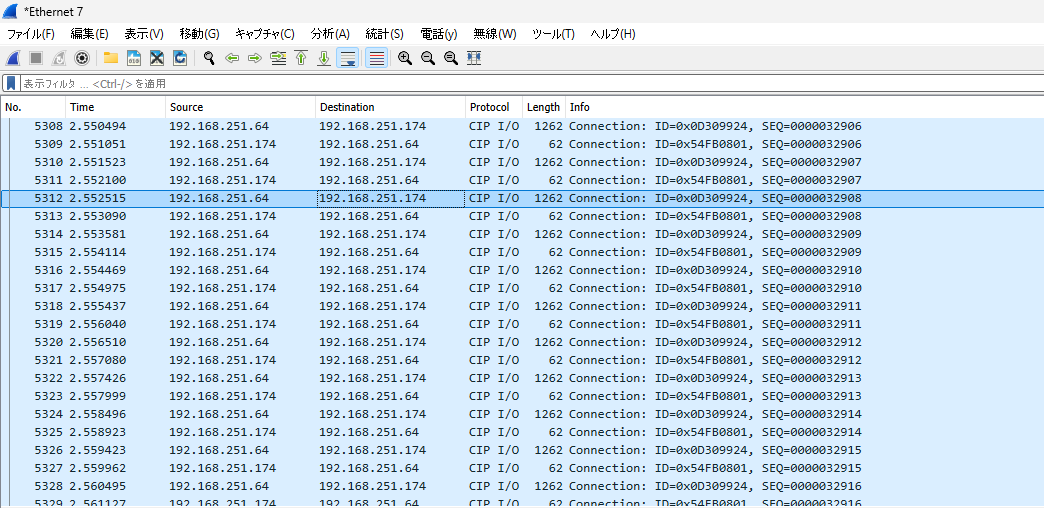
Task: Open a capture file via folder icon
Action: click(110, 58)
